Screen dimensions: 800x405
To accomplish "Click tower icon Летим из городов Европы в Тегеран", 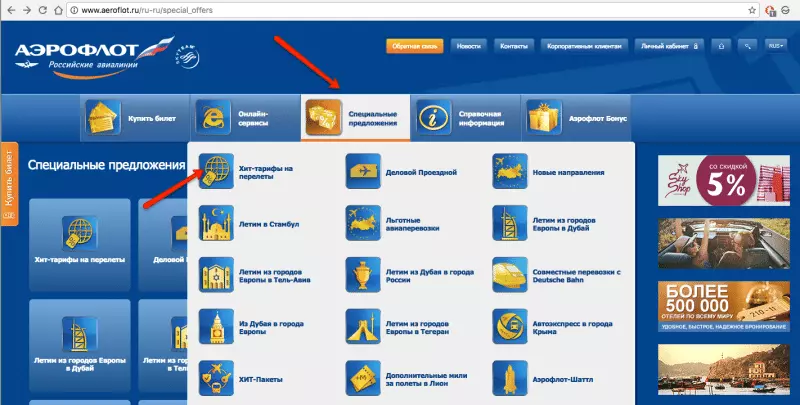I will pos(363,326).
